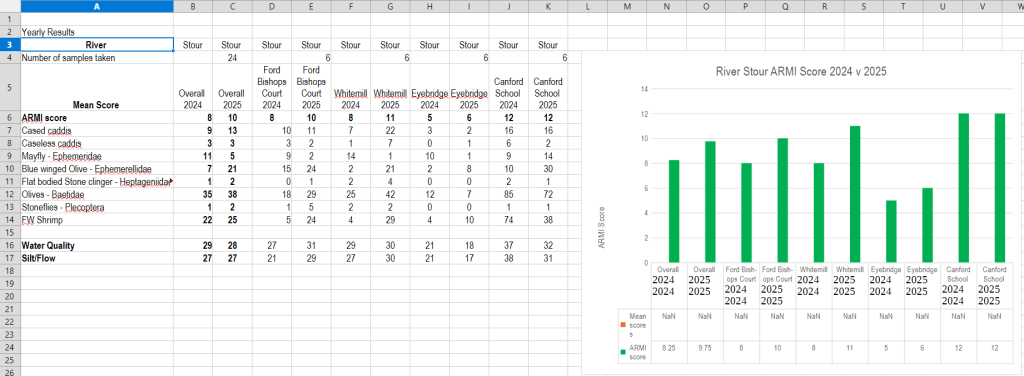Select the 'River' header cell
1024x376 pixels.
[97, 45]
